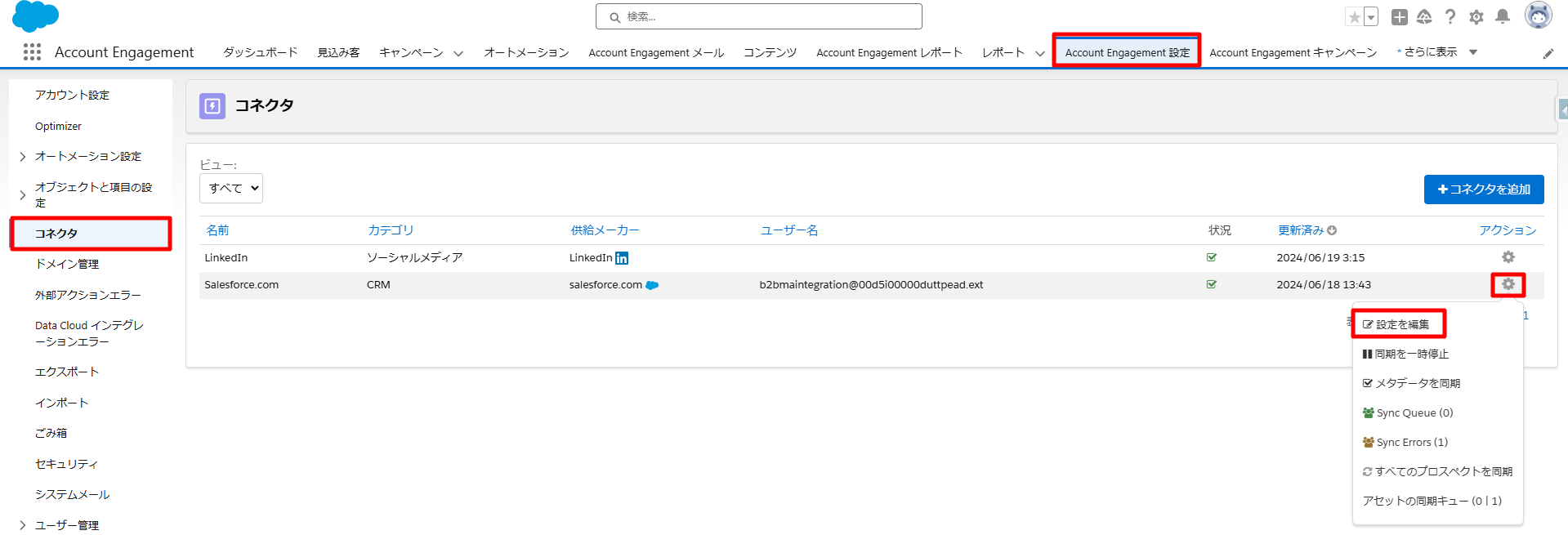Open ドメイン管理 in the sidebar

tap(67, 264)
